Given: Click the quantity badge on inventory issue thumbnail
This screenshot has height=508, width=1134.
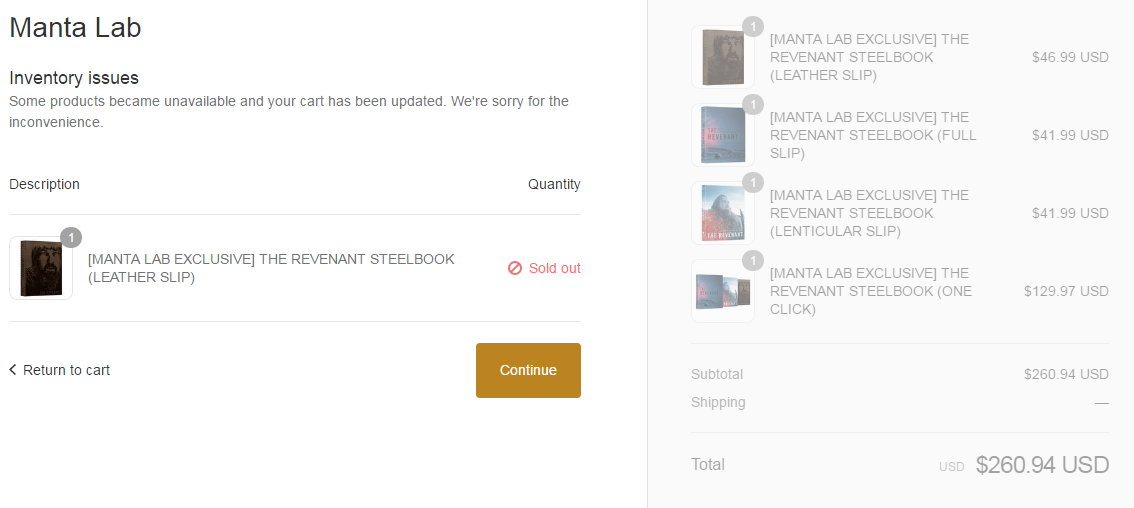Looking at the screenshot, I should [71, 237].
